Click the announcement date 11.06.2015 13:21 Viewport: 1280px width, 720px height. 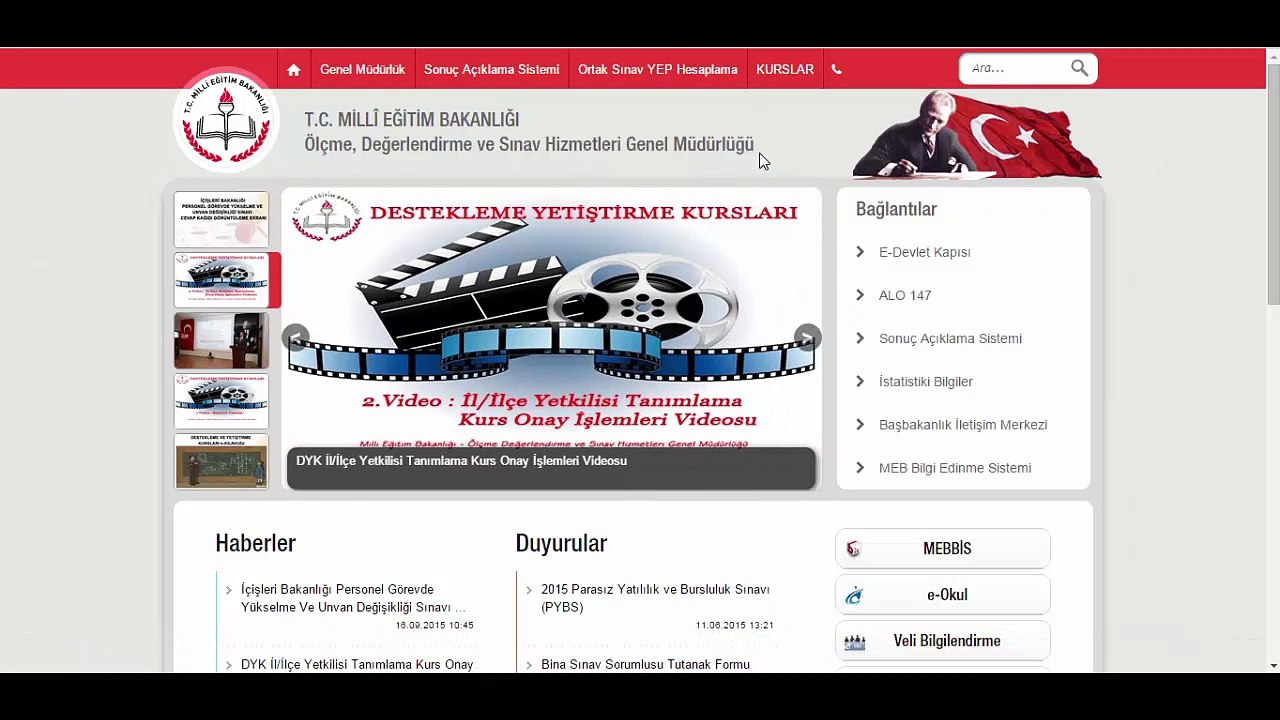(734, 625)
